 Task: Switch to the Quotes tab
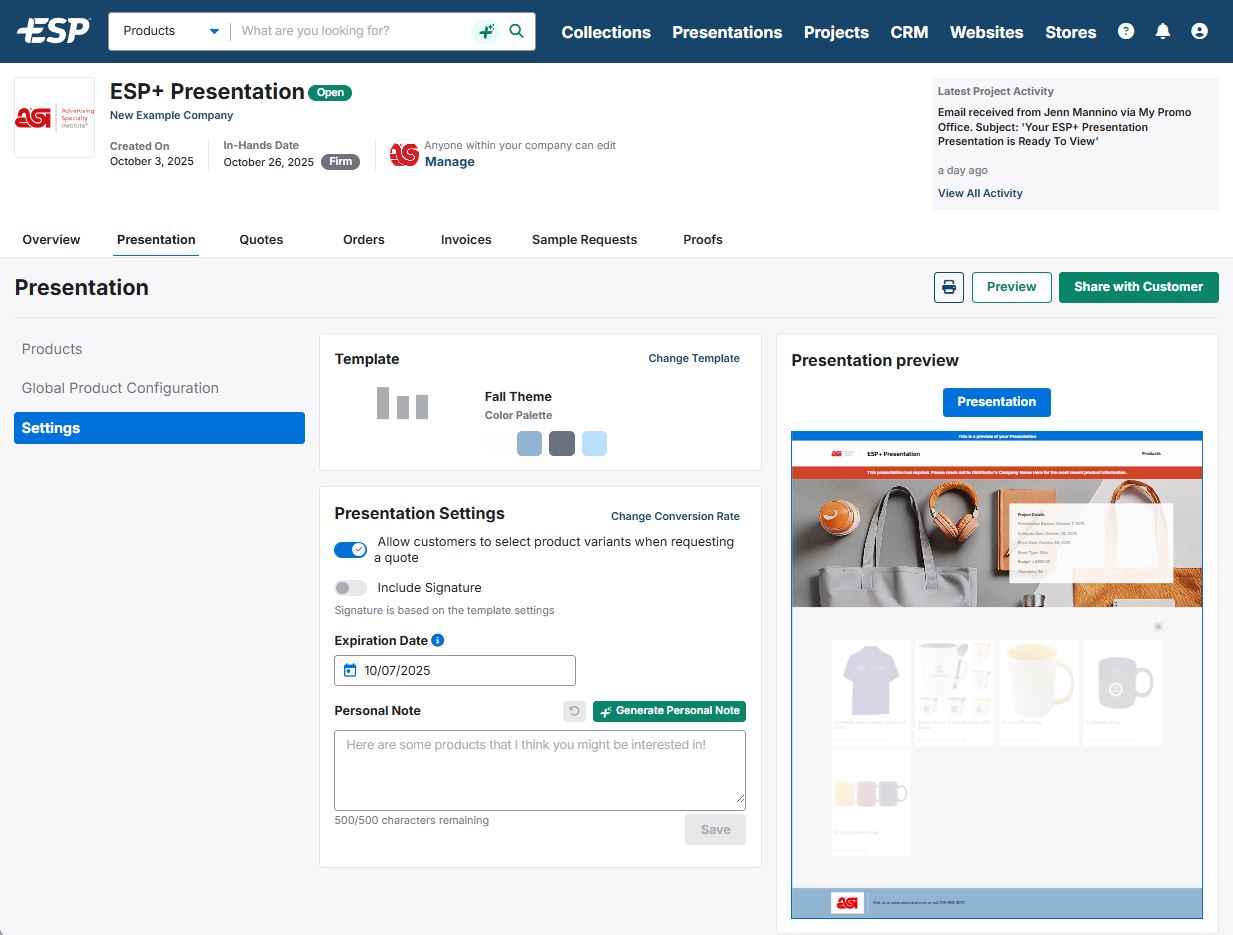[261, 240]
